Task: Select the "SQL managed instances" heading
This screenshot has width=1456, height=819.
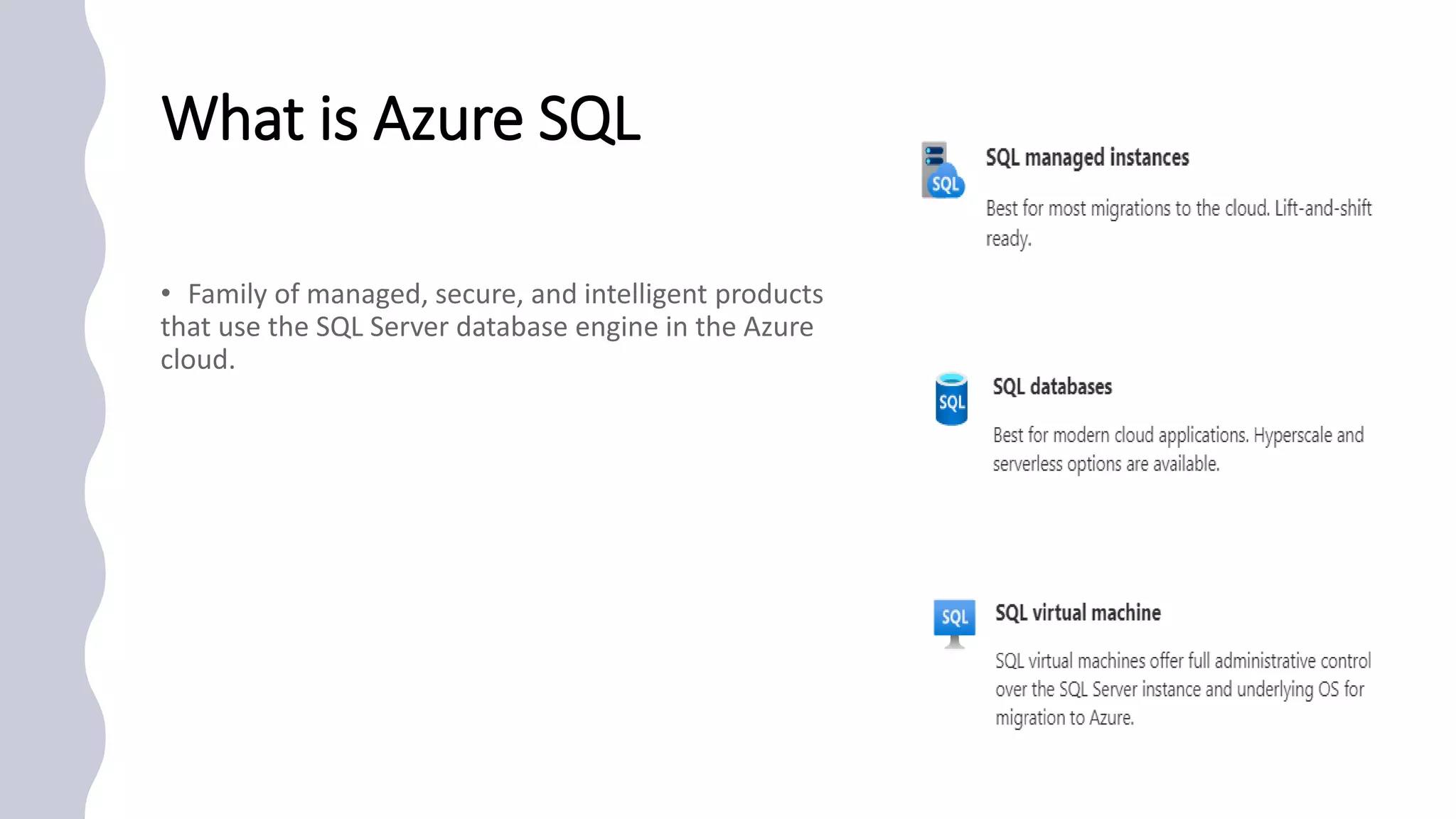Action: [1087, 157]
